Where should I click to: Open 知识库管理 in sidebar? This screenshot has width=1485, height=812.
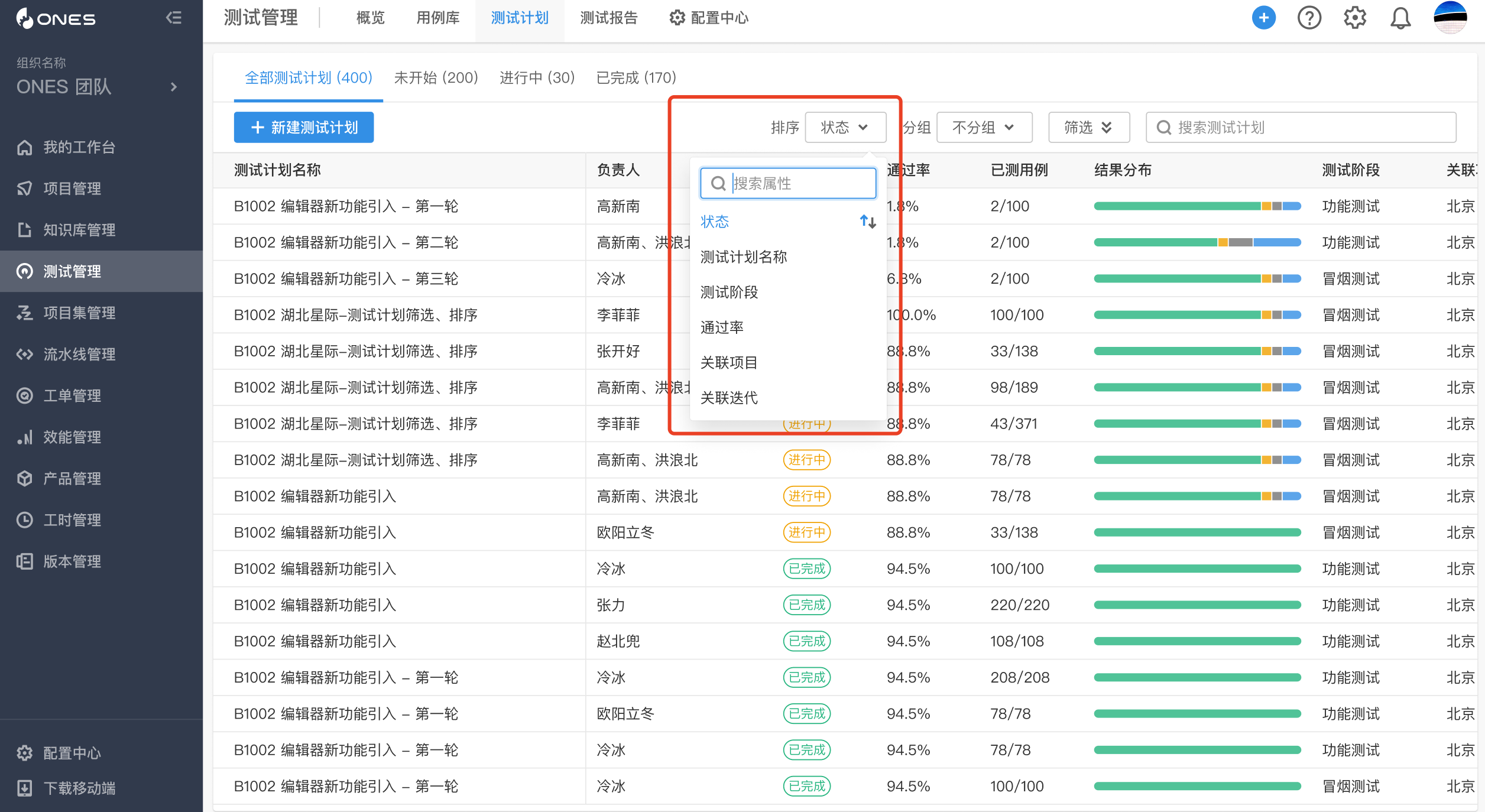coord(101,230)
